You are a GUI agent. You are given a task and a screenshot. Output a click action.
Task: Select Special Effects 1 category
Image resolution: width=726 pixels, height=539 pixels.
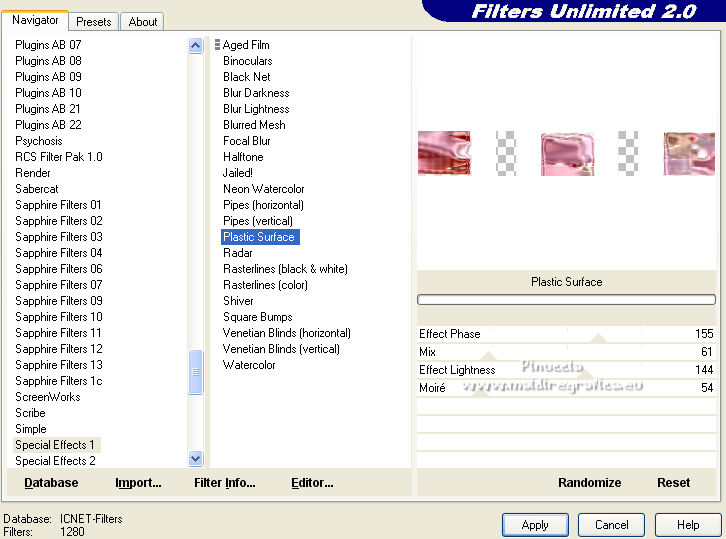[56, 445]
